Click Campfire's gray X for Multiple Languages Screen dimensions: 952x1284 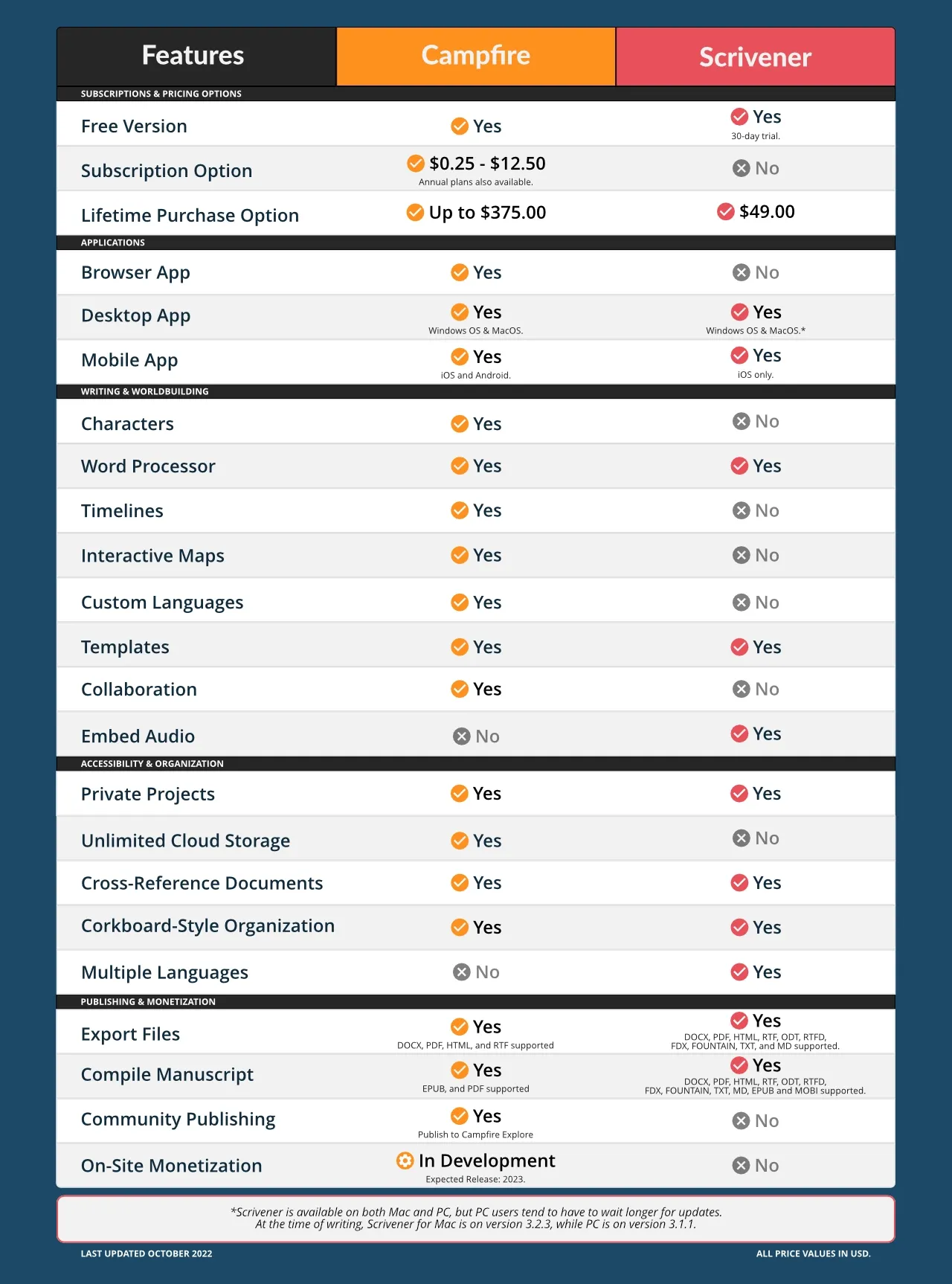(462, 972)
